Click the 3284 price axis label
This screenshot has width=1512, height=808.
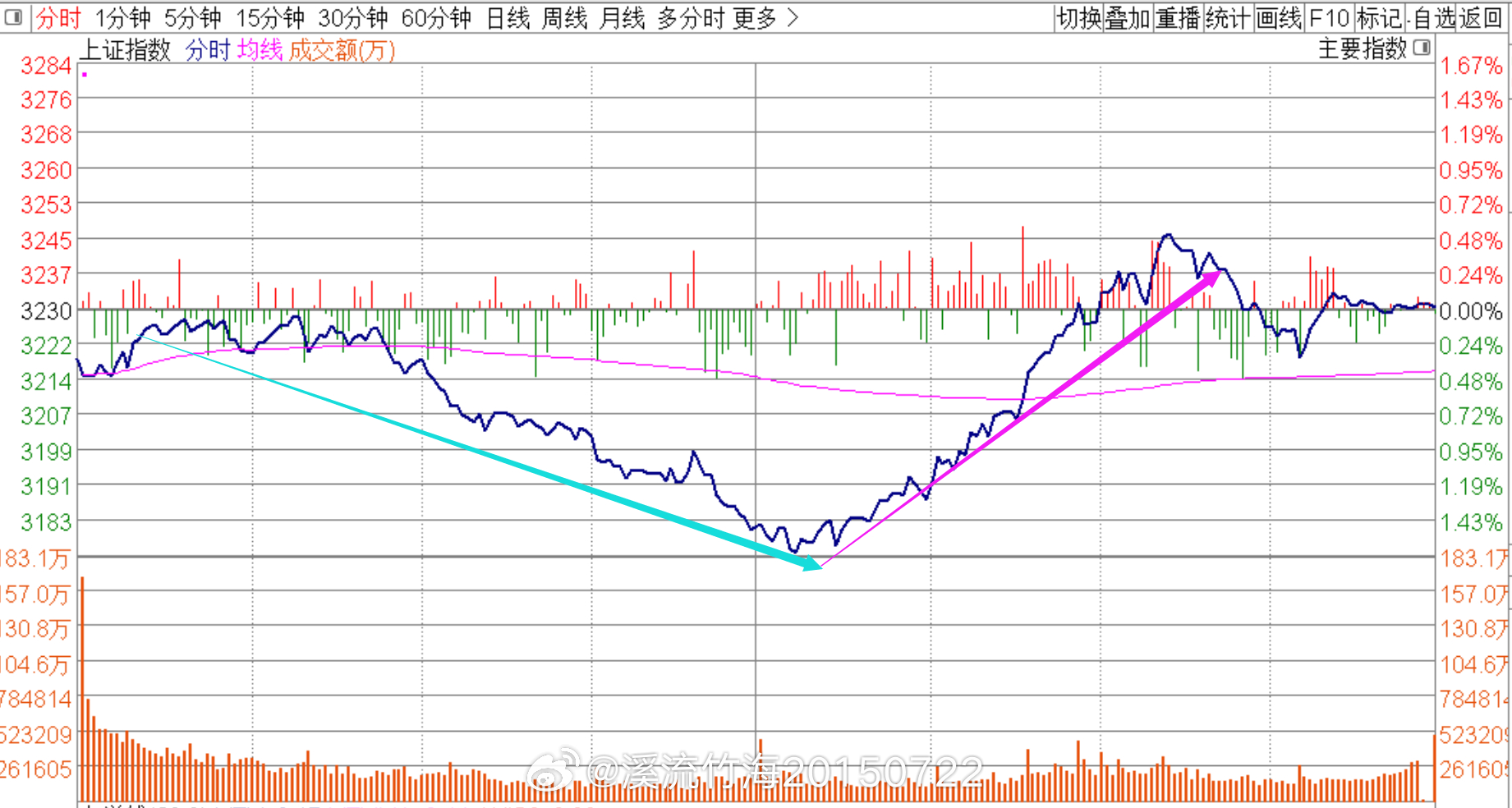click(46, 66)
